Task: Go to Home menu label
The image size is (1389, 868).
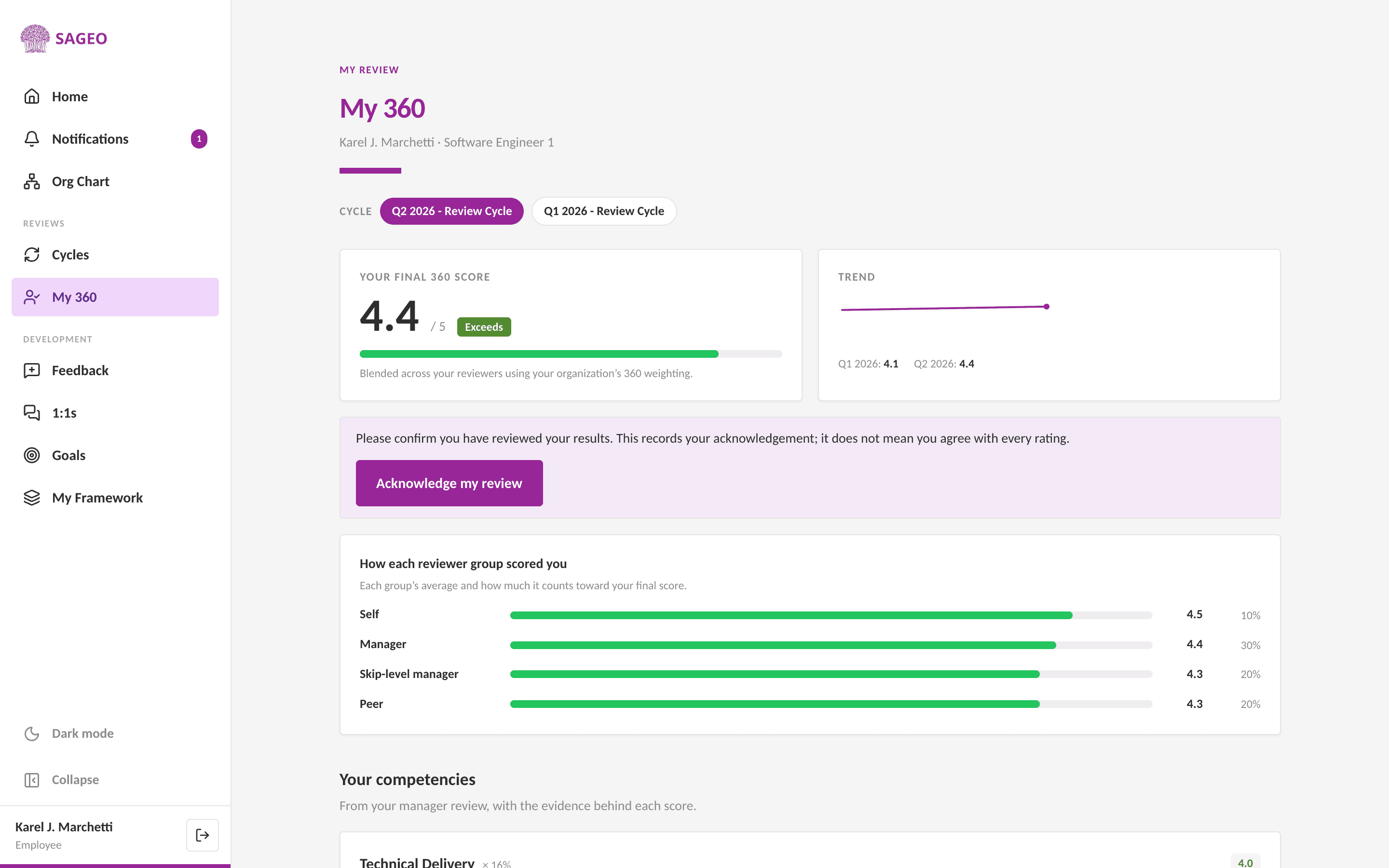Action: pos(69,96)
